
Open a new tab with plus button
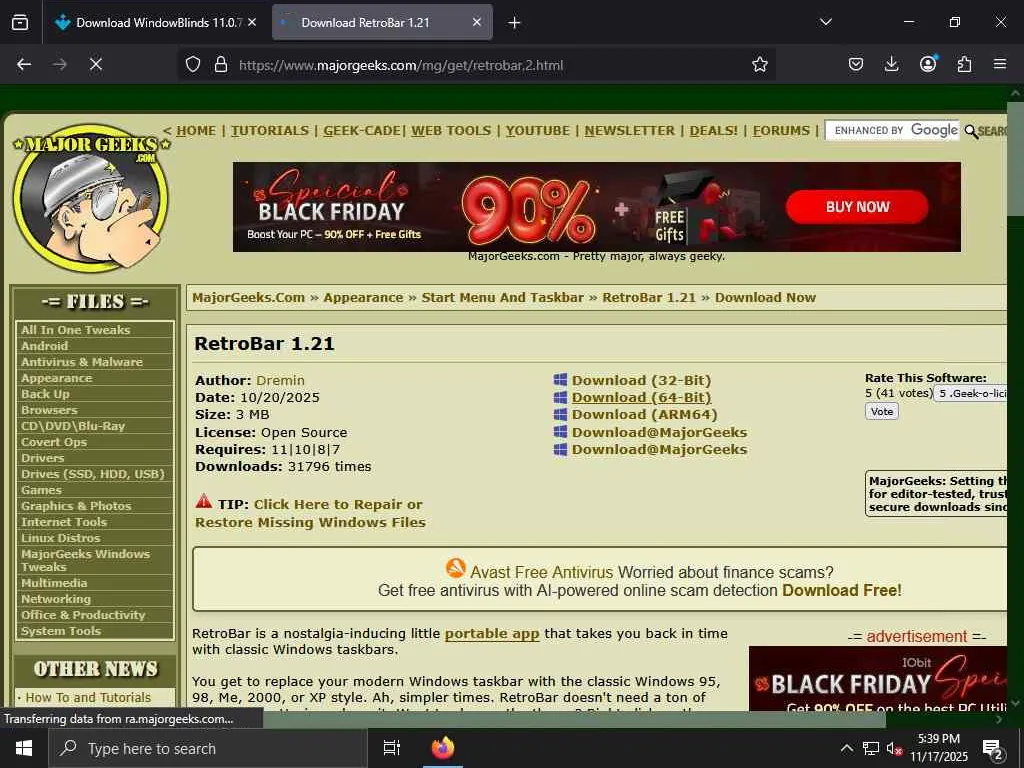point(514,23)
